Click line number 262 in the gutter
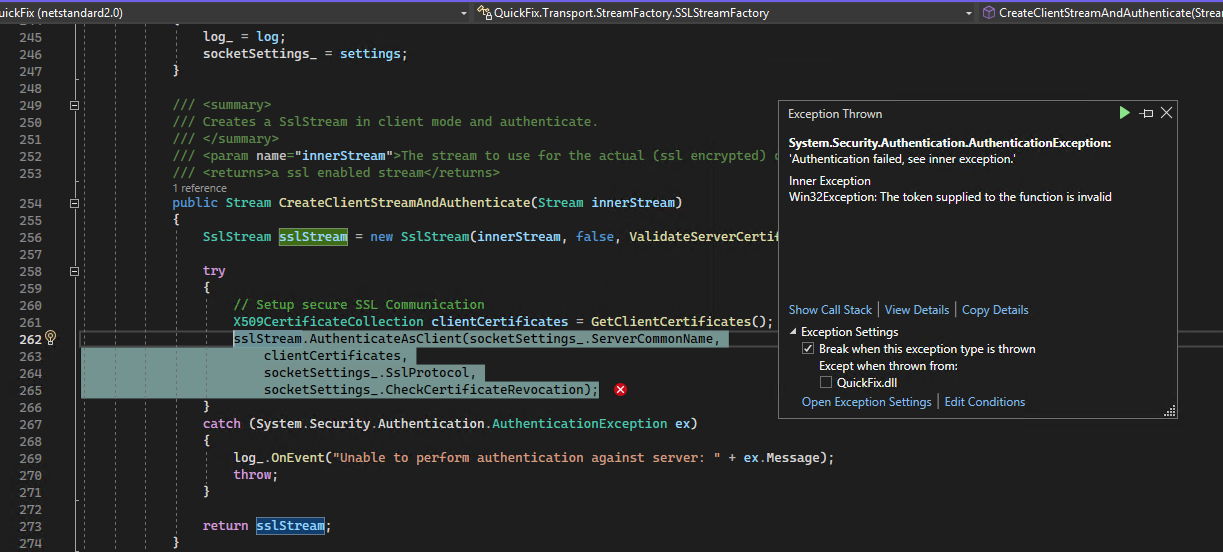Screen dimensions: 1223x552 point(30,338)
